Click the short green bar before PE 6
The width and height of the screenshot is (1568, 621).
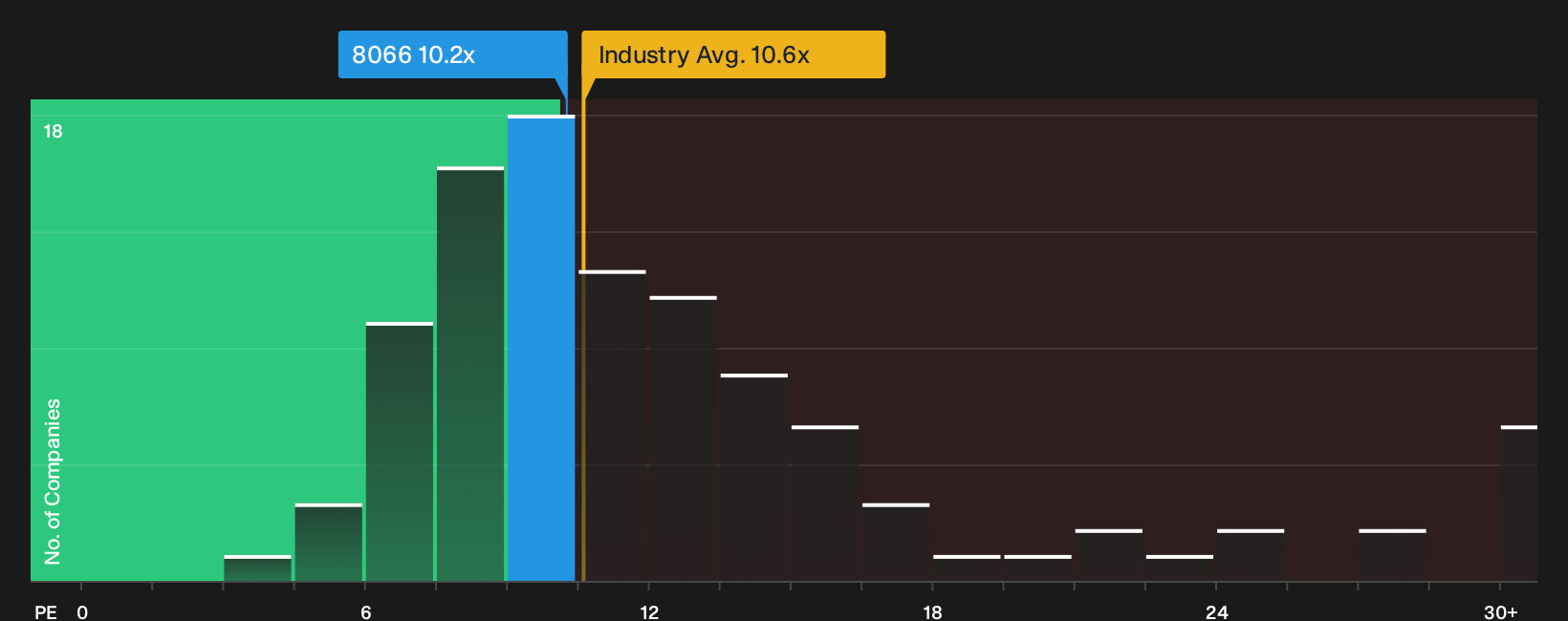329,543
